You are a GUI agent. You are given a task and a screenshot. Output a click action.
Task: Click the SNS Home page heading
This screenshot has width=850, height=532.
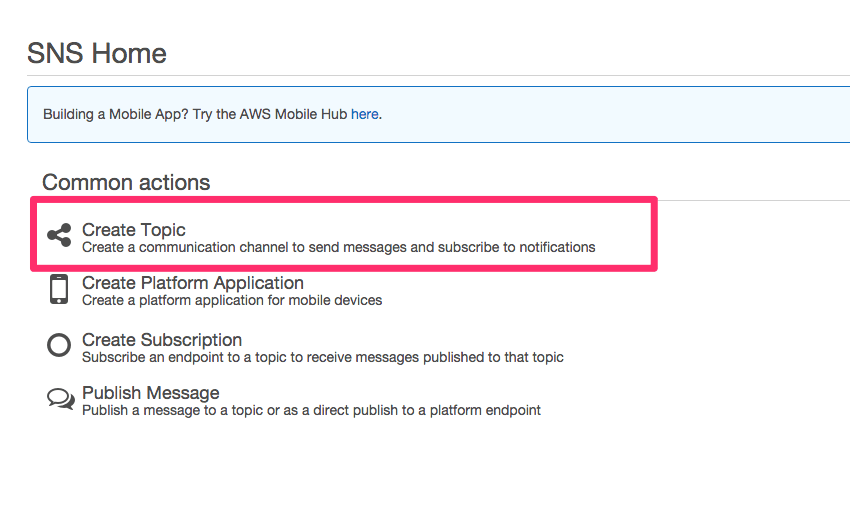pyautogui.click(x=96, y=53)
